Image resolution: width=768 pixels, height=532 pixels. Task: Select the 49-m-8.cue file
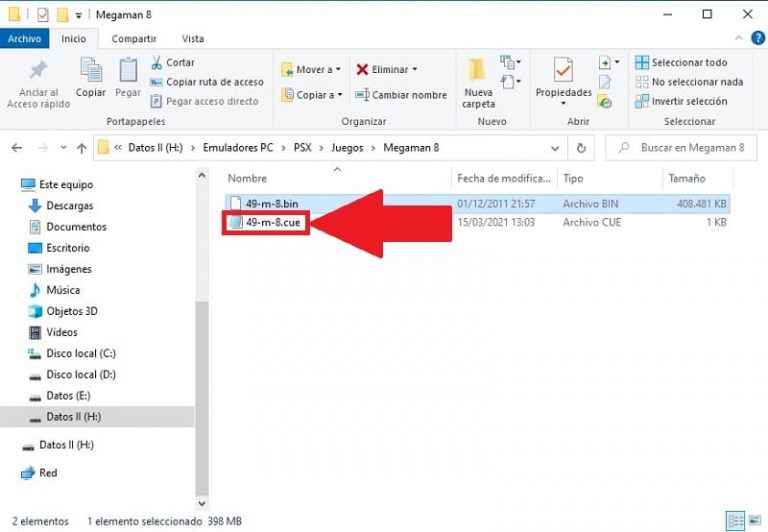coord(265,222)
